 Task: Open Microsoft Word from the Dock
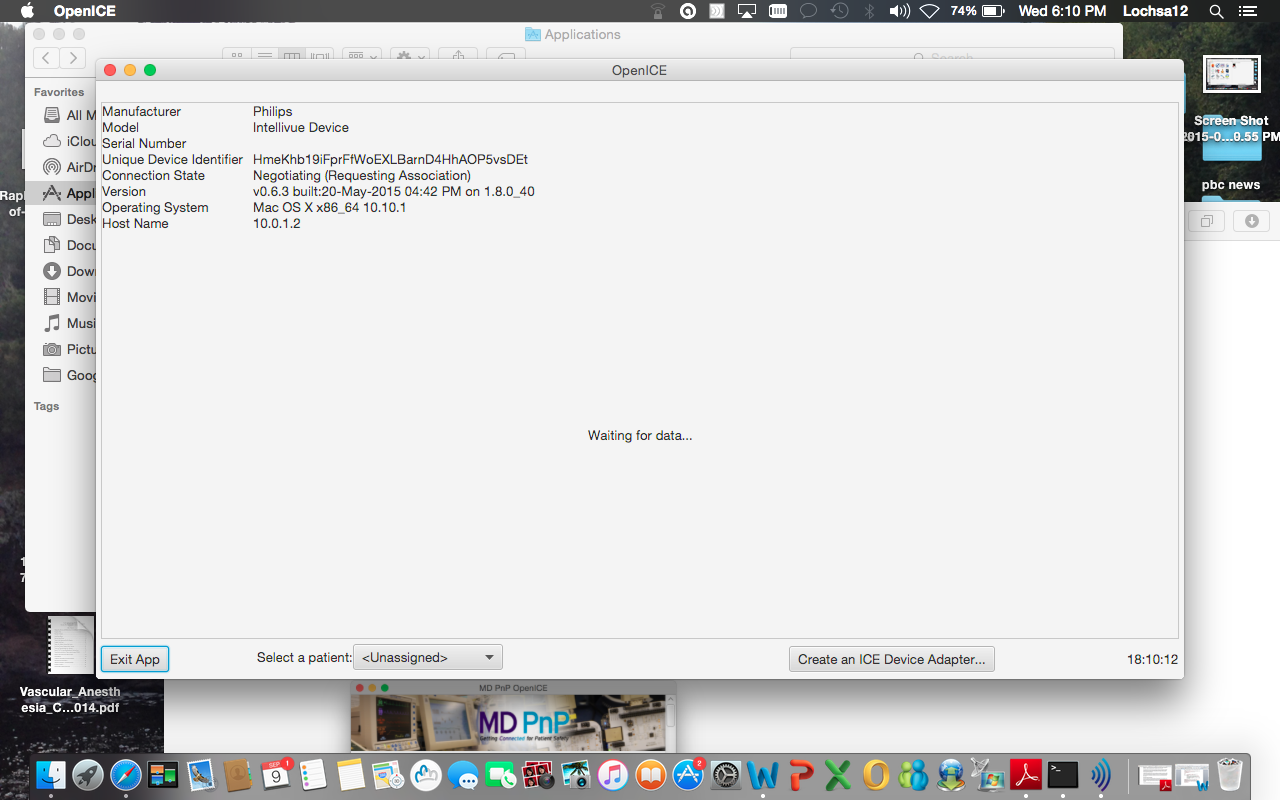click(763, 774)
